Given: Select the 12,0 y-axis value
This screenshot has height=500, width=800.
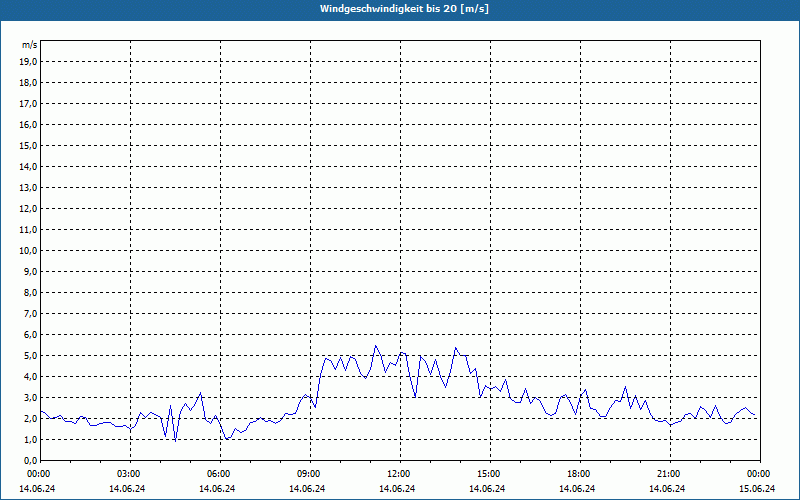Looking at the screenshot, I should pos(28,209).
